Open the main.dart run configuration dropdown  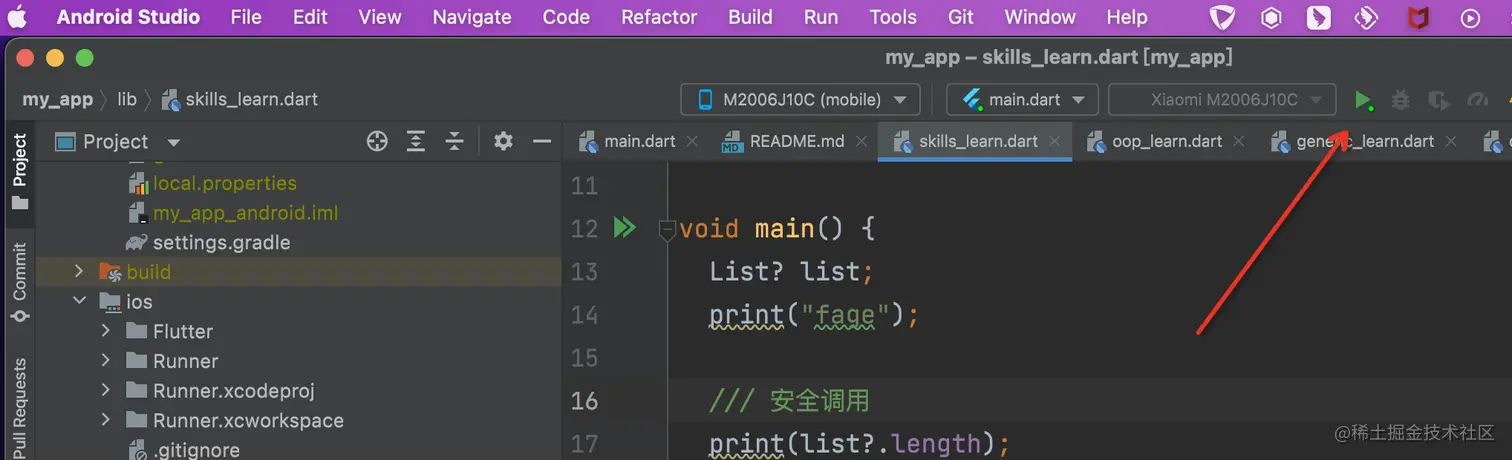point(1022,99)
